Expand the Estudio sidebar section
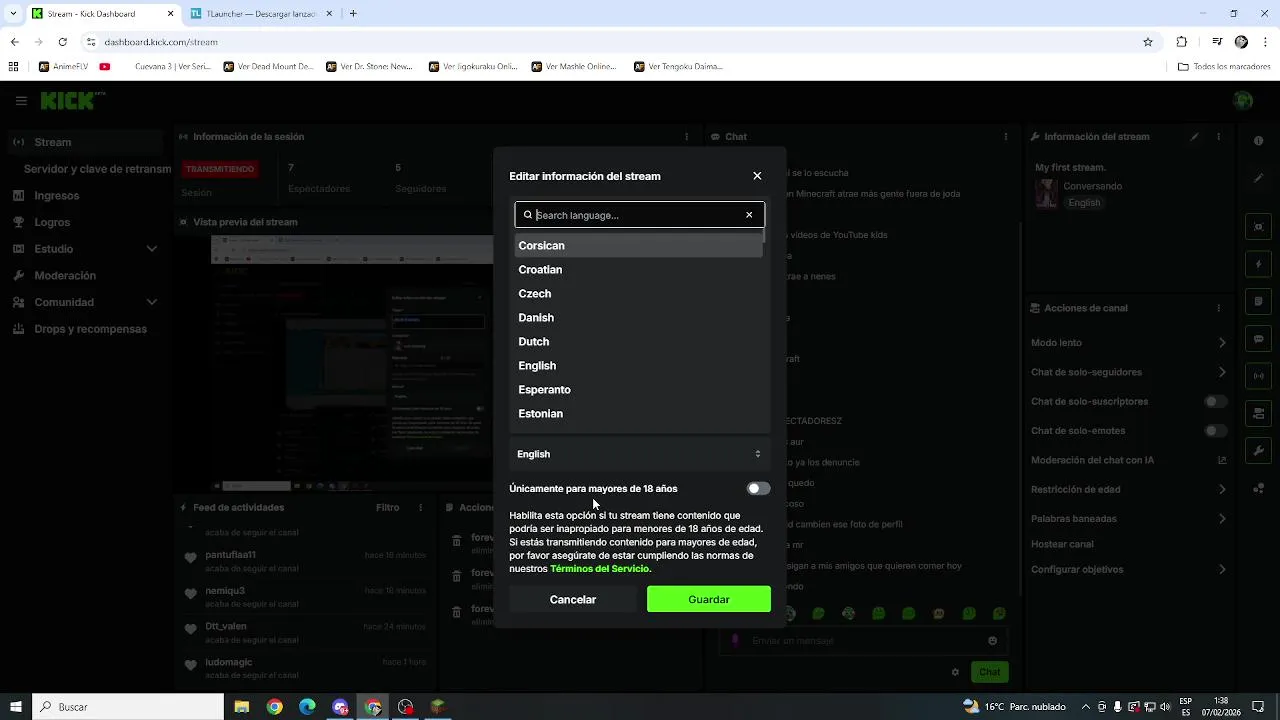The image size is (1280, 720). (x=86, y=249)
